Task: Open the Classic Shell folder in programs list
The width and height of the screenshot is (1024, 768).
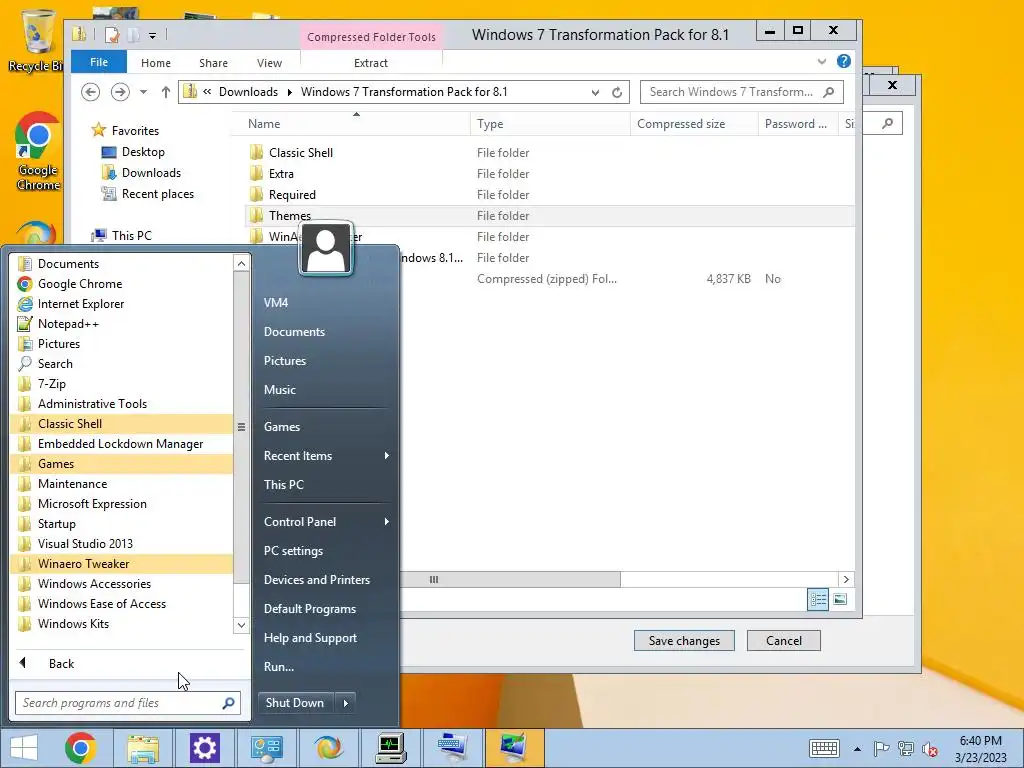Action: [122, 423]
